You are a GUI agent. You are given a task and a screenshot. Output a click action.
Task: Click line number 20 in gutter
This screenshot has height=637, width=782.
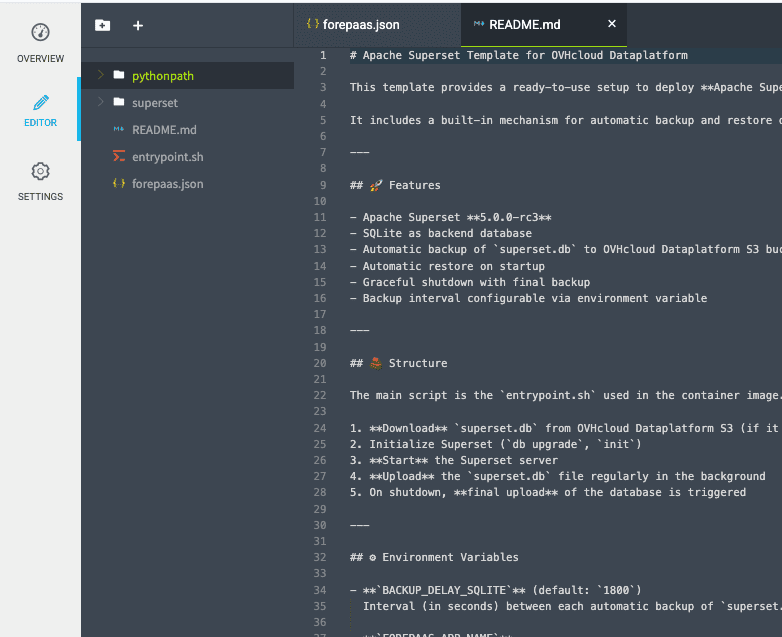(320, 363)
